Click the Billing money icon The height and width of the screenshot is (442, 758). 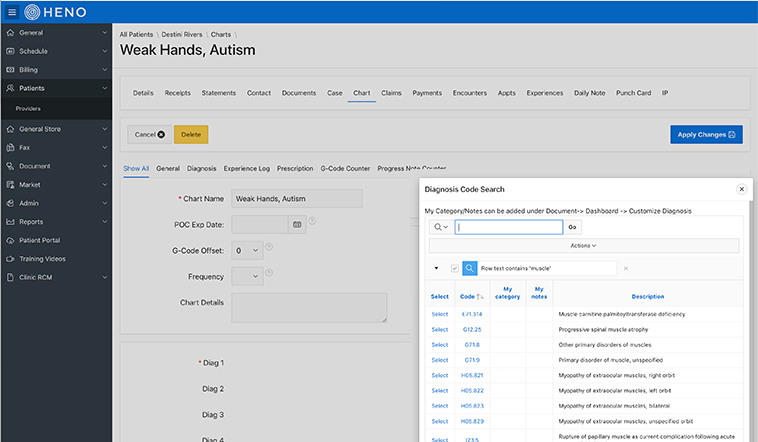click(x=10, y=70)
